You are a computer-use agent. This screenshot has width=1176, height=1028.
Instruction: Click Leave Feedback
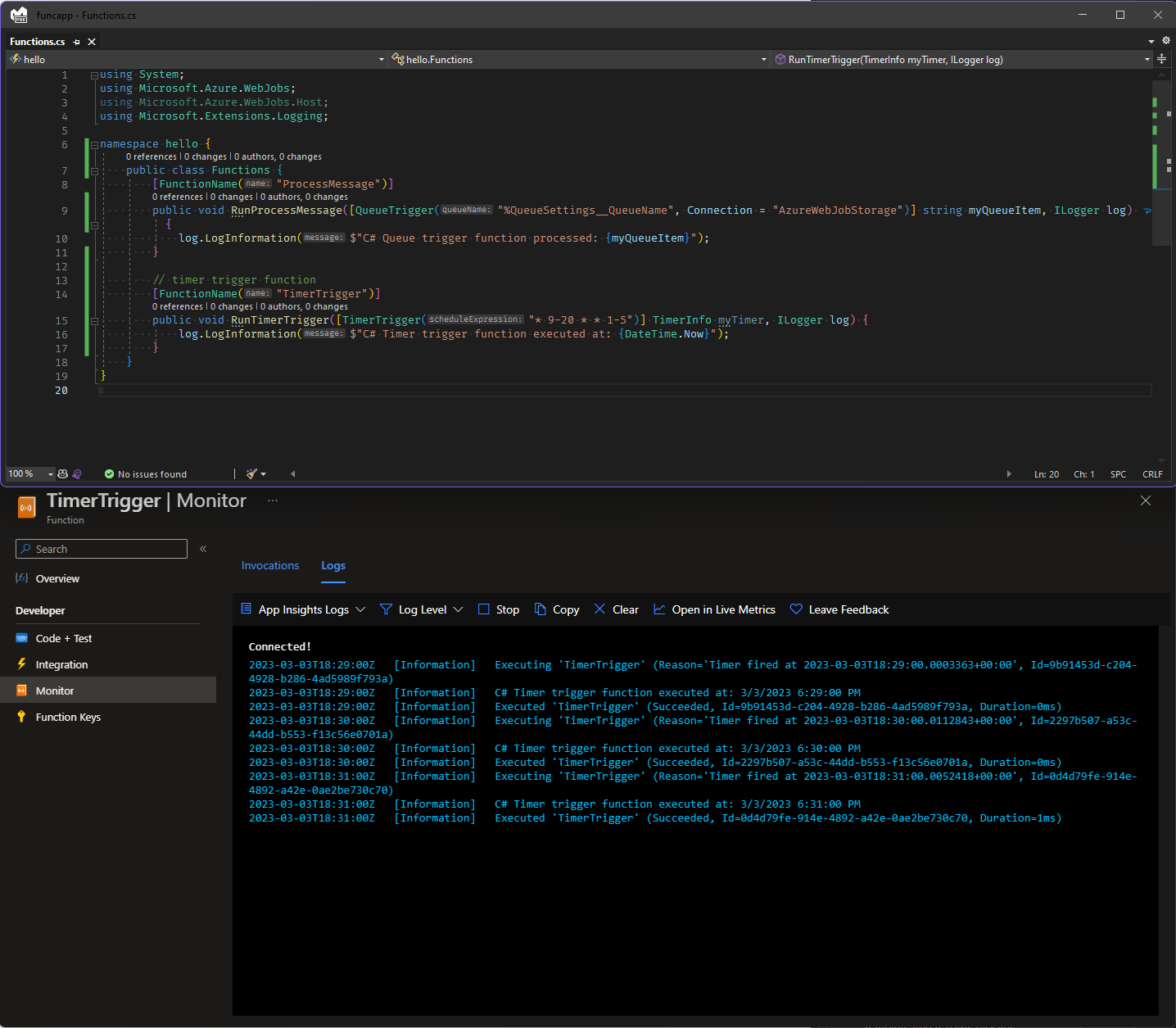click(839, 609)
